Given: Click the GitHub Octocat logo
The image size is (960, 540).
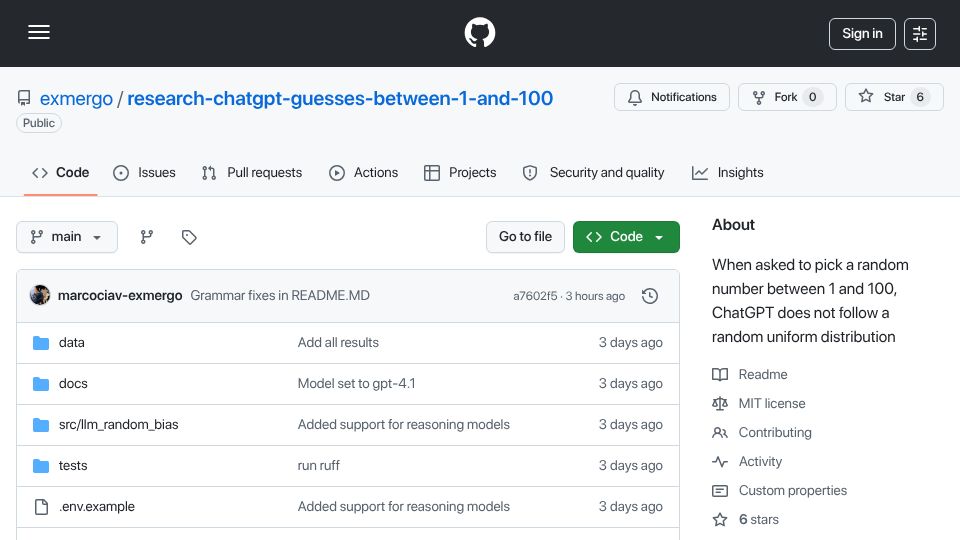Looking at the screenshot, I should (479, 32).
